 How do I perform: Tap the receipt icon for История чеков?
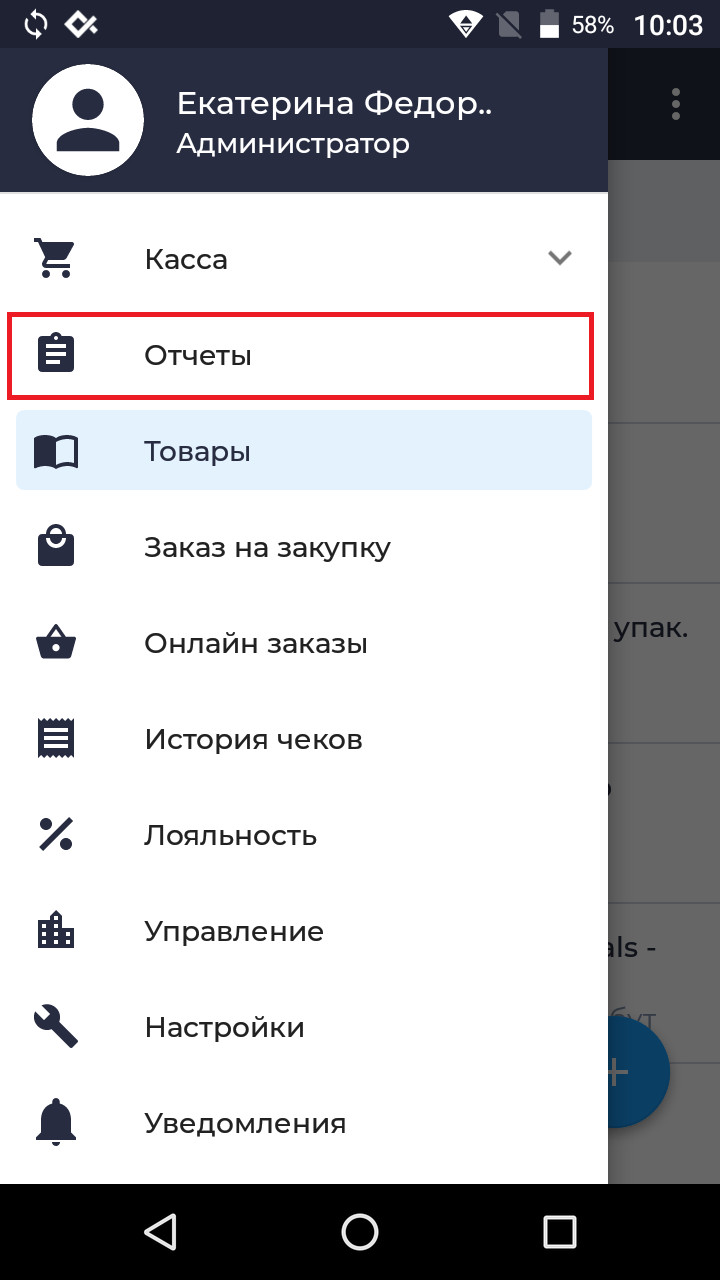[x=56, y=739]
